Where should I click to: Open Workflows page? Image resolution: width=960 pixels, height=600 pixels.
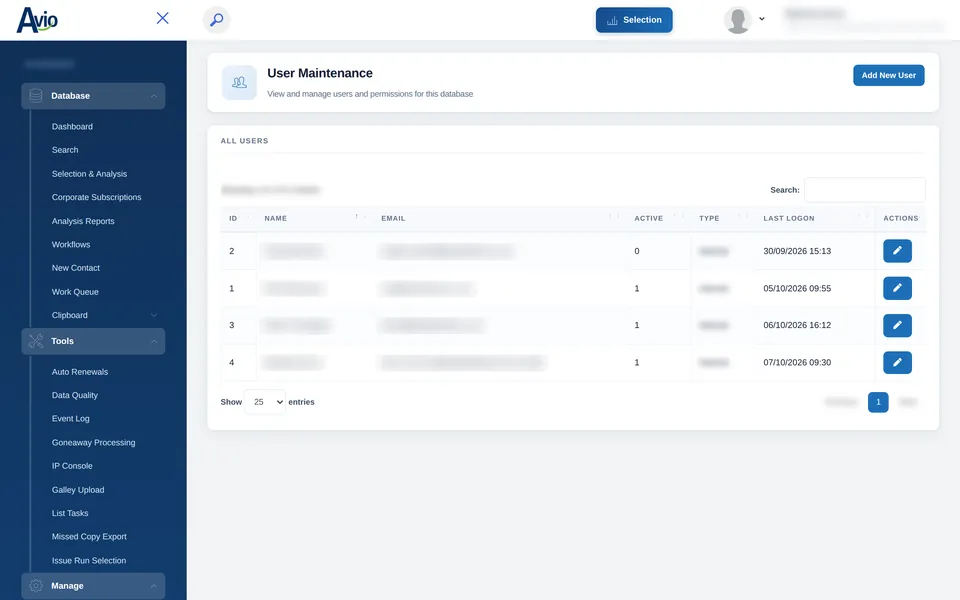[x=70, y=244]
